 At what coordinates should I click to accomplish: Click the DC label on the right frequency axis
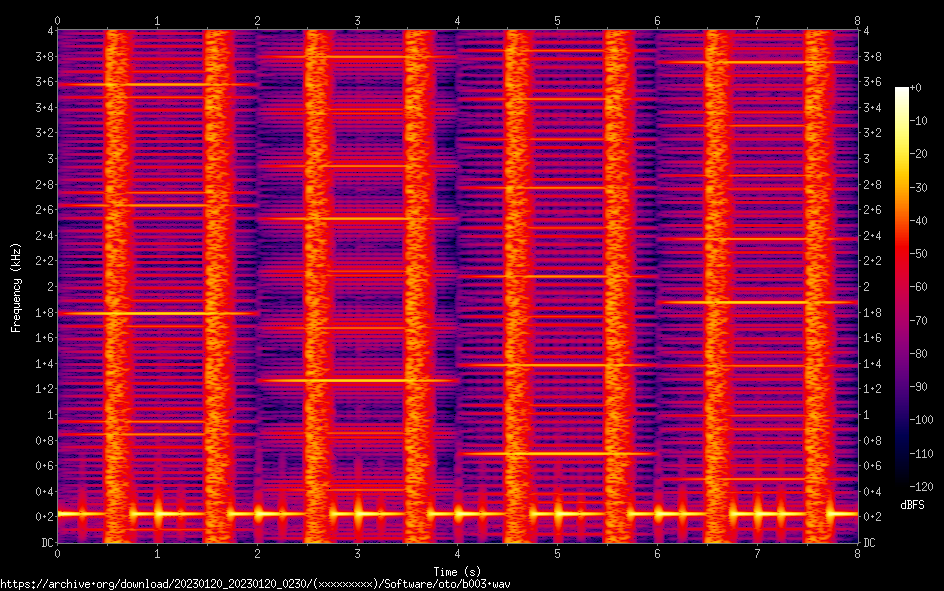(x=870, y=543)
